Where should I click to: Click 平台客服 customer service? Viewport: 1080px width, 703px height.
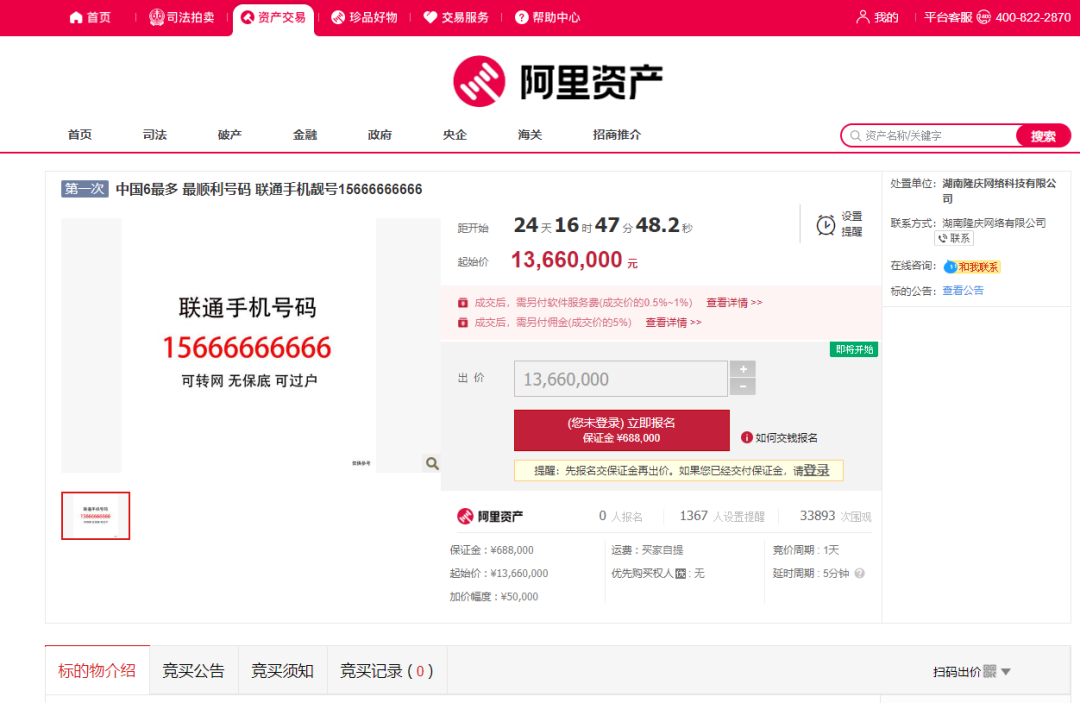(x=948, y=17)
